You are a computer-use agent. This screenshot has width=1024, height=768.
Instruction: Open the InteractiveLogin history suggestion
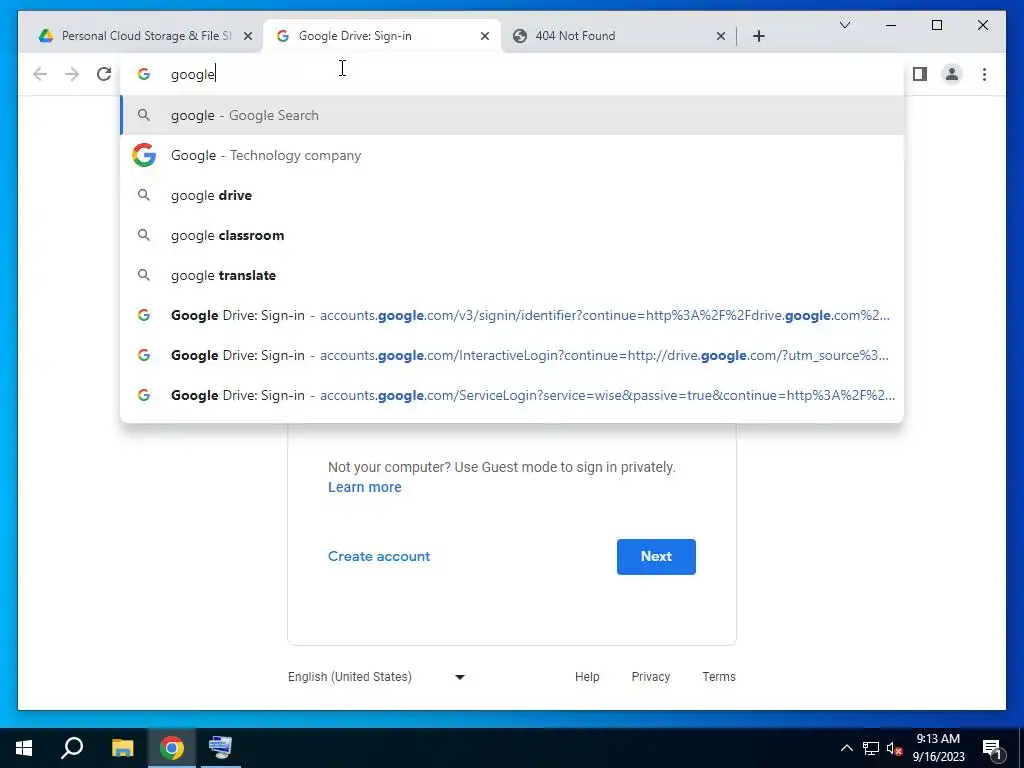tap(513, 355)
